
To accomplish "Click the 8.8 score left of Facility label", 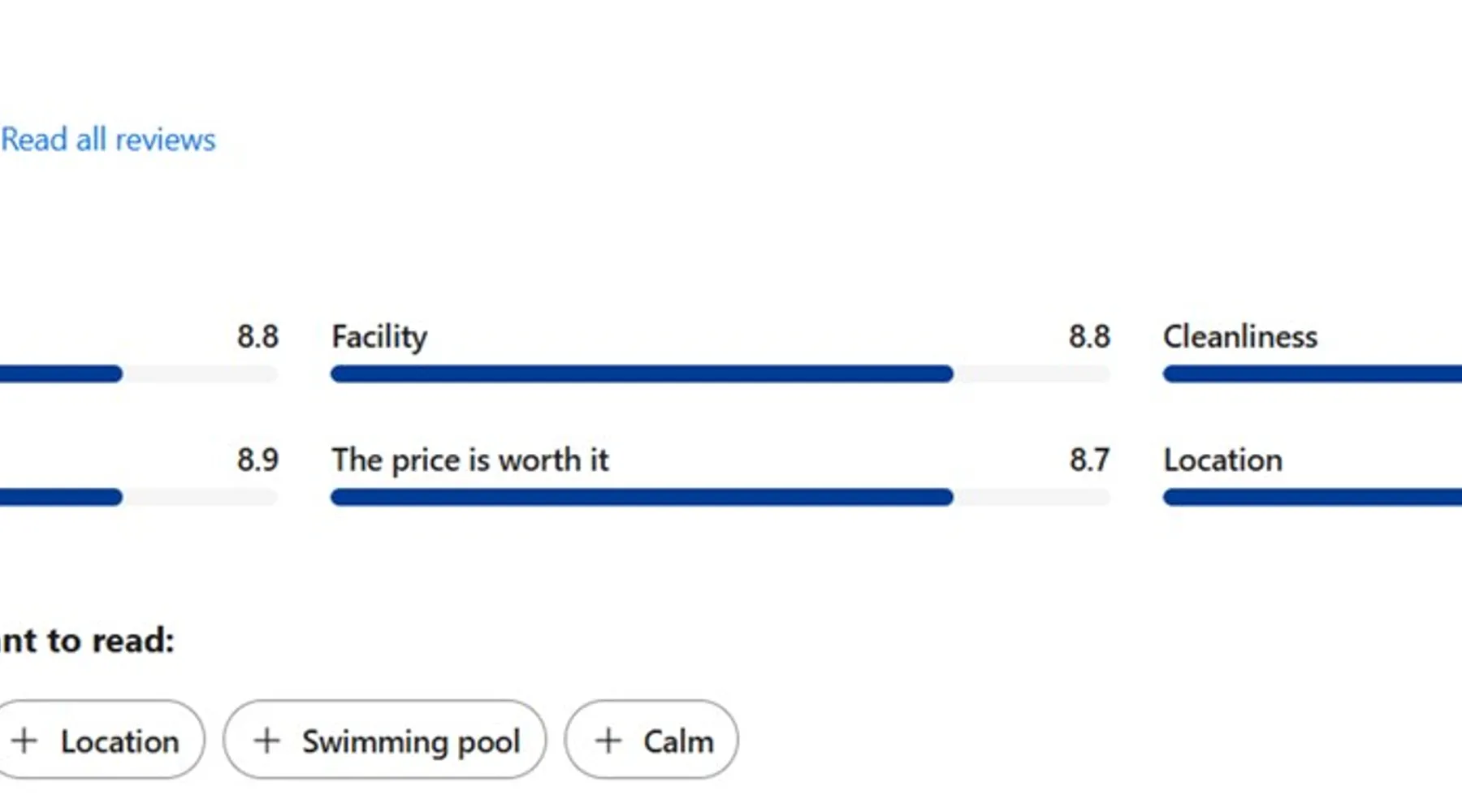I will (x=257, y=337).
